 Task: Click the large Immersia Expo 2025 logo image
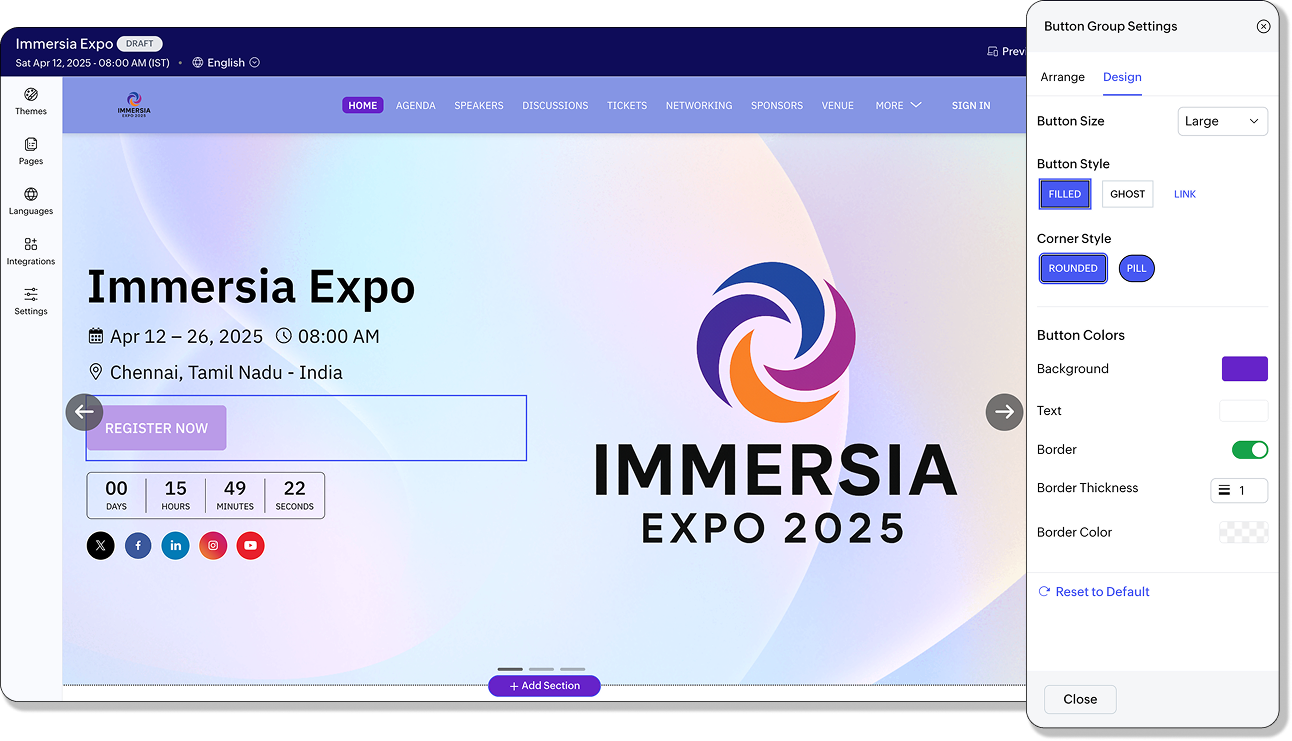[775, 402]
